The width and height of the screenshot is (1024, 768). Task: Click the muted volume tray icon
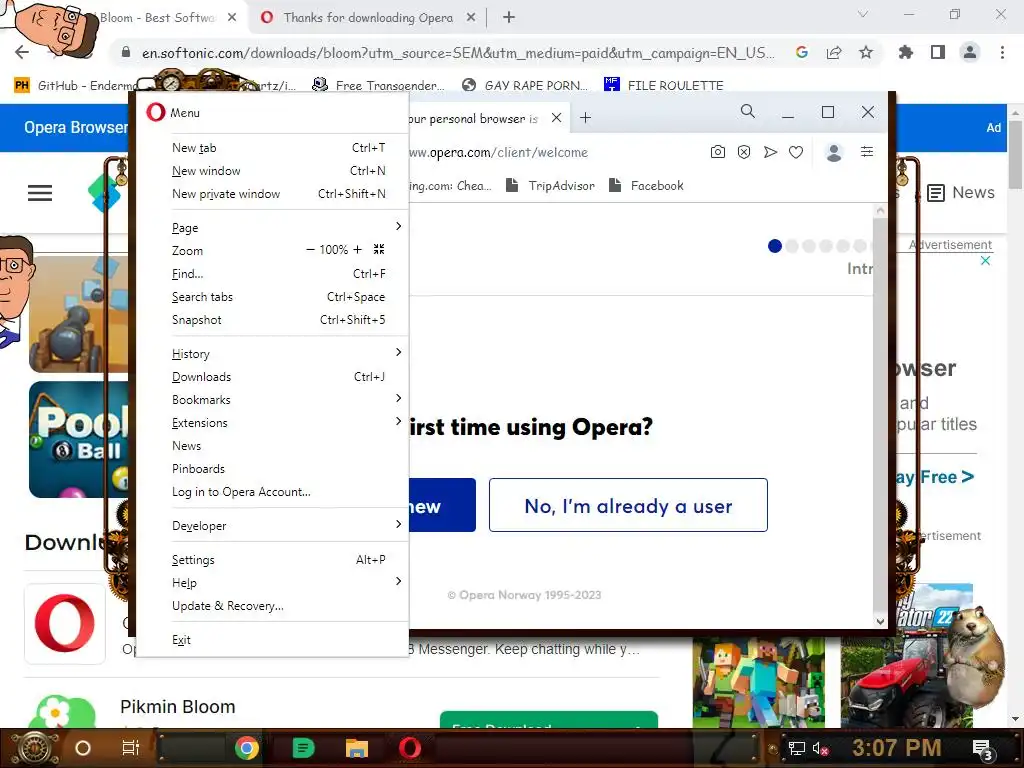pyautogui.click(x=820, y=748)
